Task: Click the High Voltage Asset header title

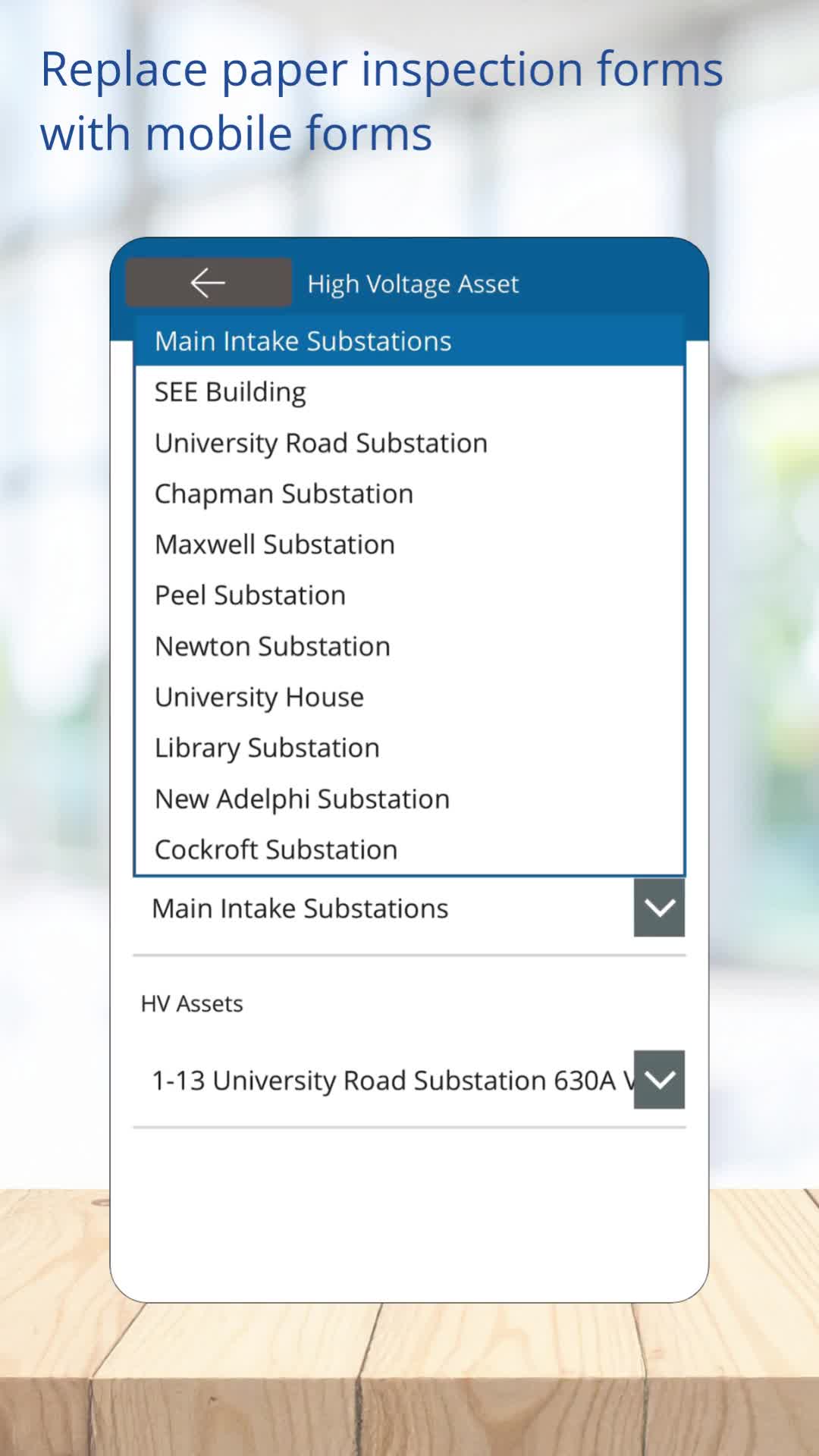Action: pos(413,284)
